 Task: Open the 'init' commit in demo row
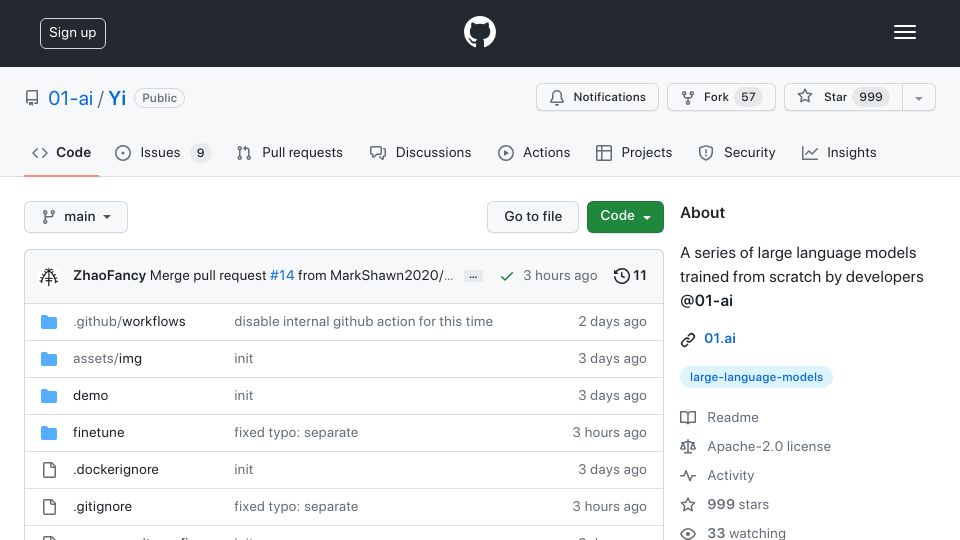pos(243,396)
